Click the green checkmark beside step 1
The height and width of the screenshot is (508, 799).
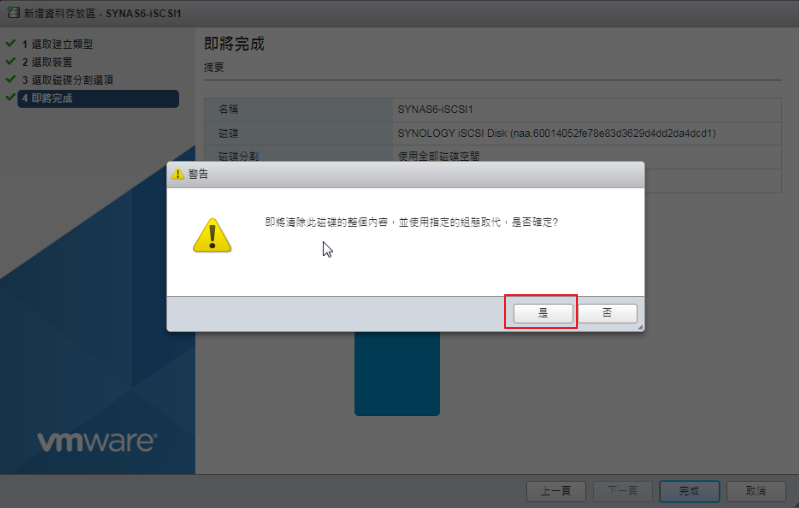click(x=11, y=43)
